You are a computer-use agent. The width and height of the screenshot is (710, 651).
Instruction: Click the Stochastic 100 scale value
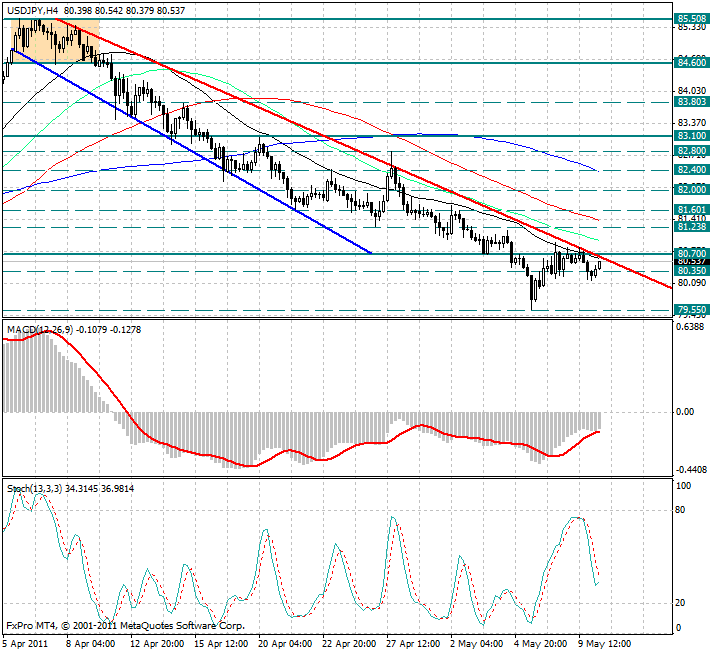683,486
